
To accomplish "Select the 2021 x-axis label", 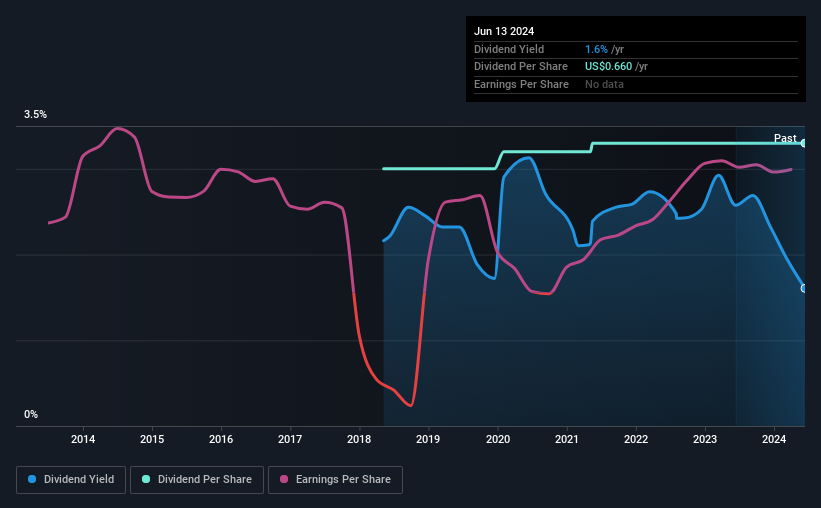I will pos(567,439).
